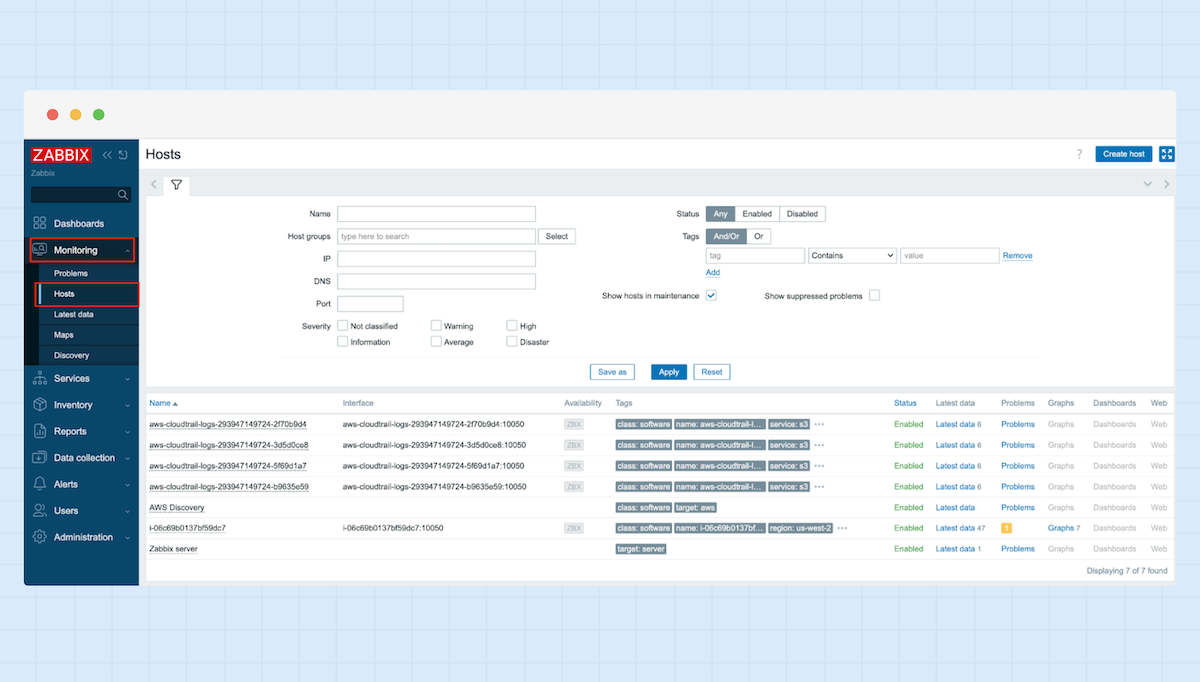Click the Services sidebar icon

42,378
